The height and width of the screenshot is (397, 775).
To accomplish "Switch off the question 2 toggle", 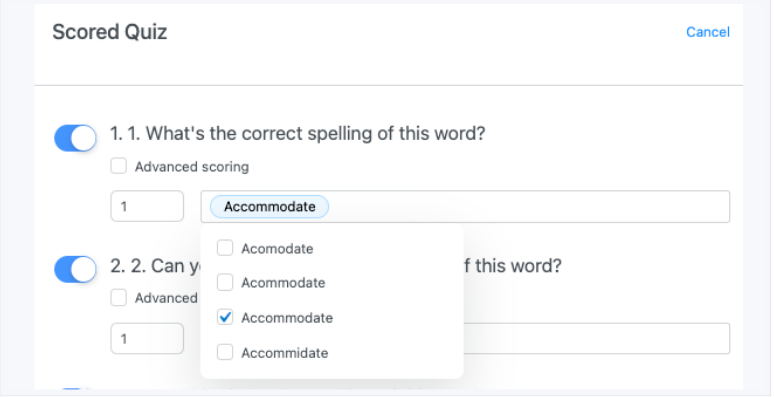I will pos(75,269).
